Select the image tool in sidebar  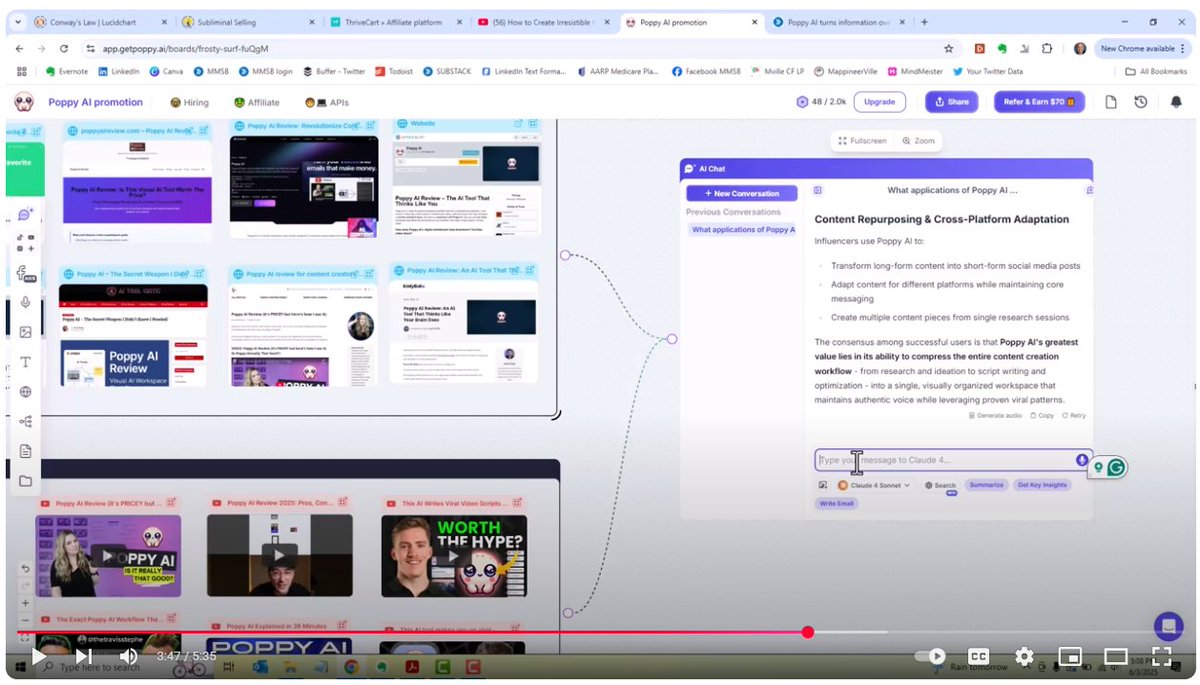(25, 332)
